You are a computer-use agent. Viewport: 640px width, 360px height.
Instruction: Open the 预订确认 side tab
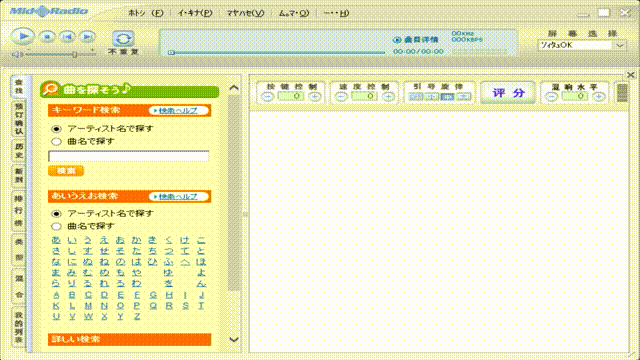[x=19, y=119]
